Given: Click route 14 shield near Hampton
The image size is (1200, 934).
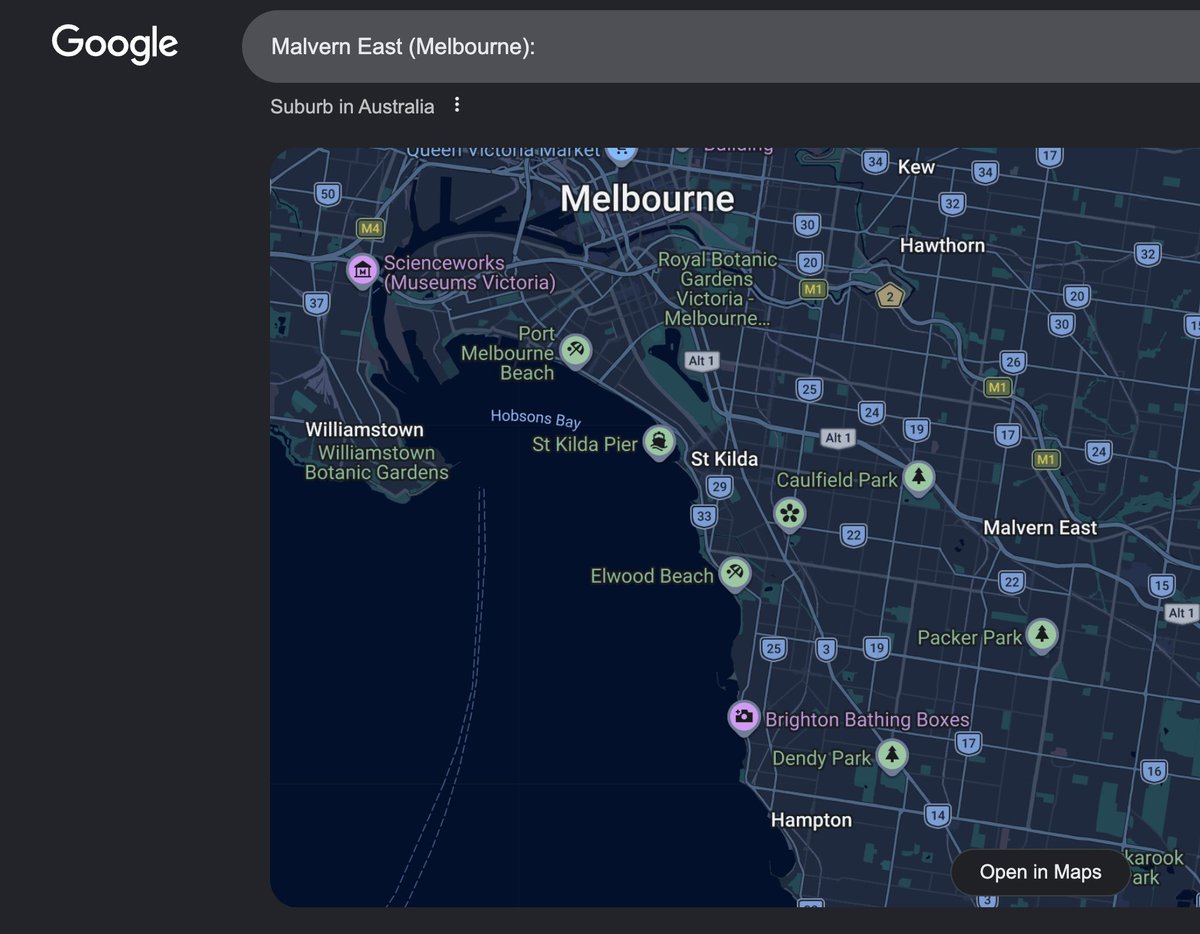Looking at the screenshot, I should point(937,815).
